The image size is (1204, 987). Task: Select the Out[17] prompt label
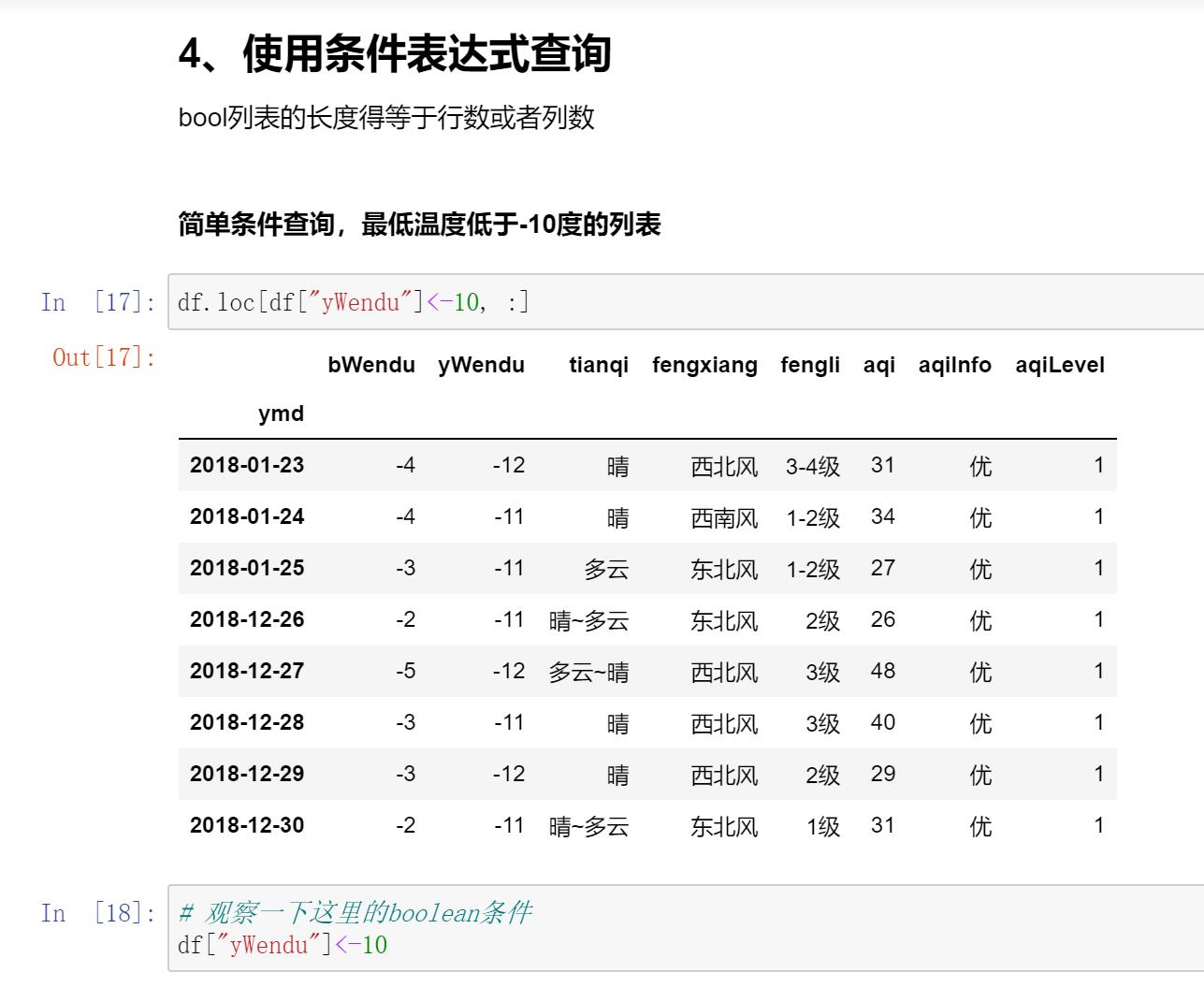(x=104, y=357)
